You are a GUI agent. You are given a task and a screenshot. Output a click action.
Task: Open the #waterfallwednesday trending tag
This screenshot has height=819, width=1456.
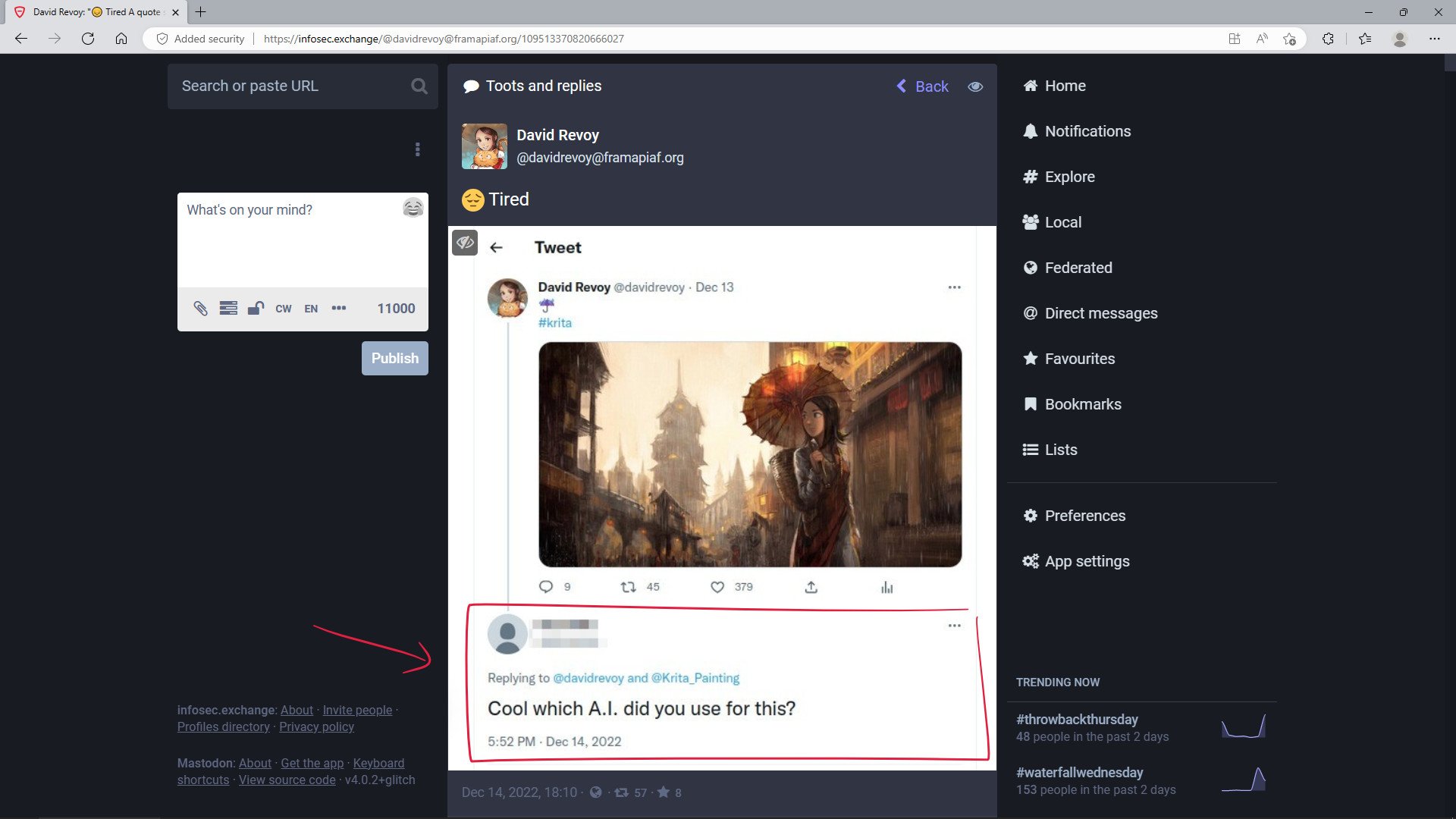point(1079,773)
